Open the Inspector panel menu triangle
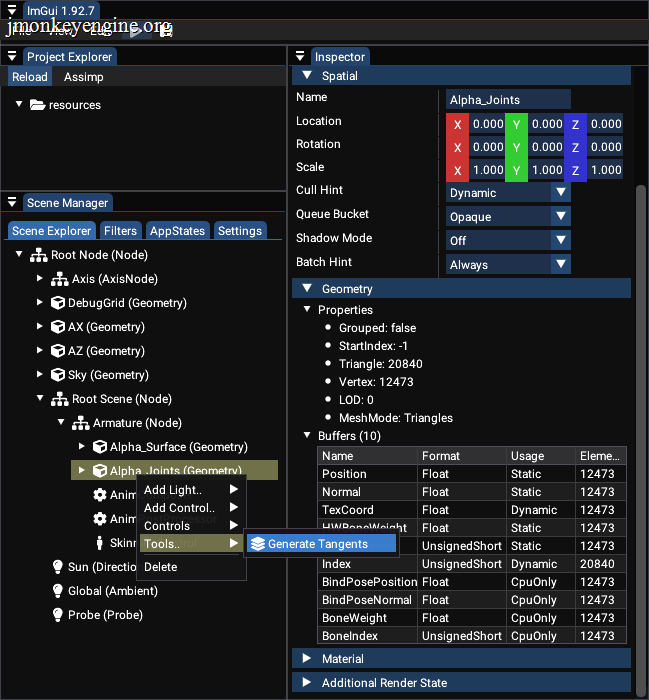Screen dimensions: 649x700 pos(300,56)
